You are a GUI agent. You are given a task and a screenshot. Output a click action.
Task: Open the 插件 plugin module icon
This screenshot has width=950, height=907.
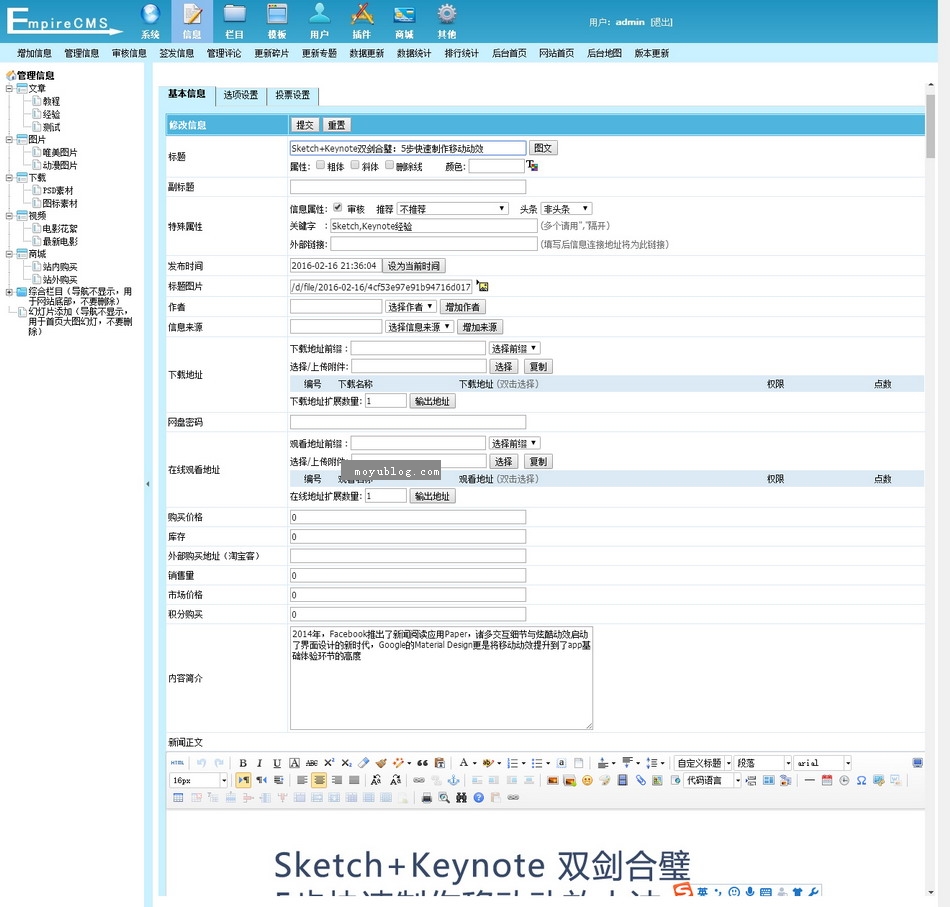pyautogui.click(x=362, y=21)
